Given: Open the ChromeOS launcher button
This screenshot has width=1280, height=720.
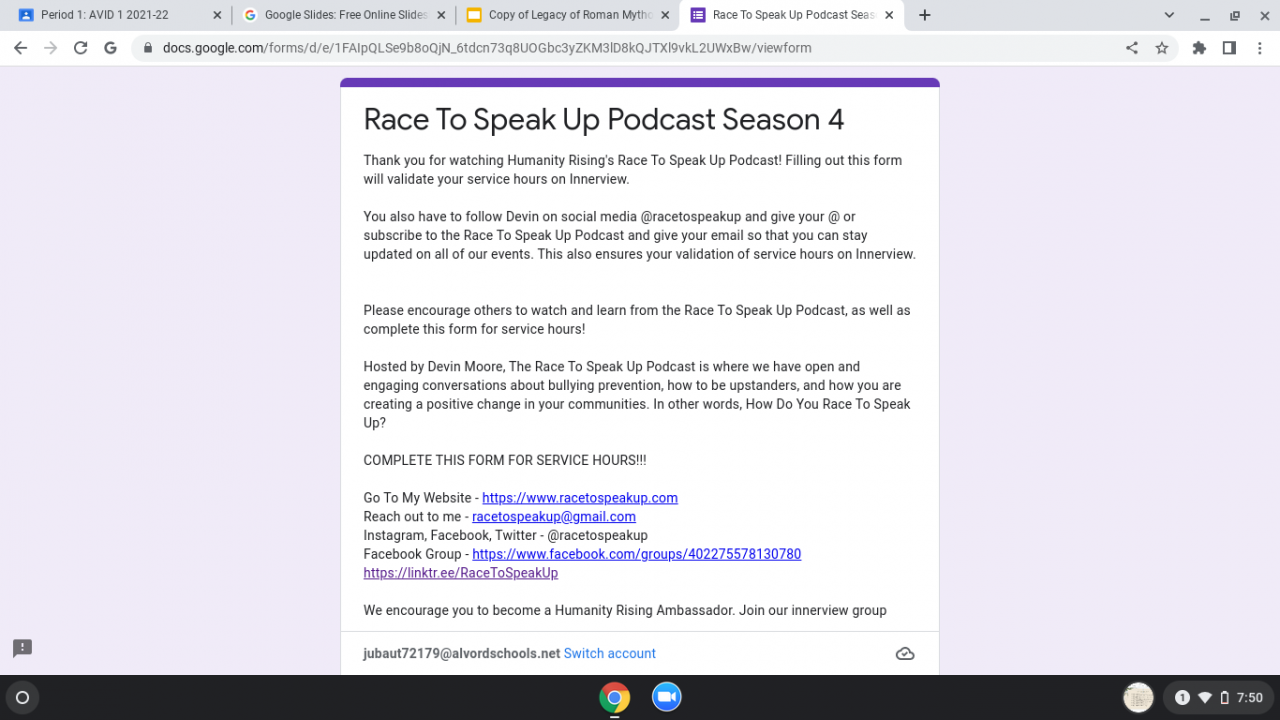Looking at the screenshot, I should pos(23,697).
